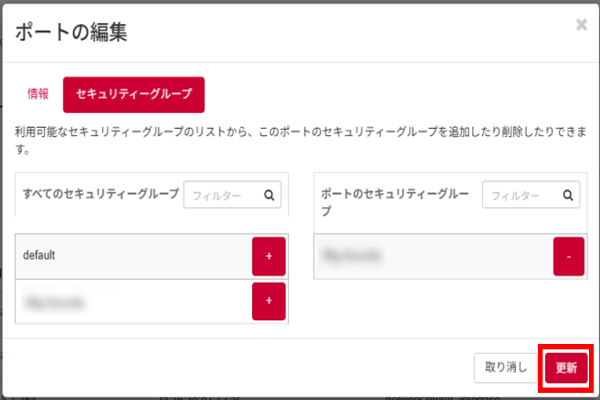Remove the port's security group with minus
The height and width of the screenshot is (400, 600).
click(568, 257)
